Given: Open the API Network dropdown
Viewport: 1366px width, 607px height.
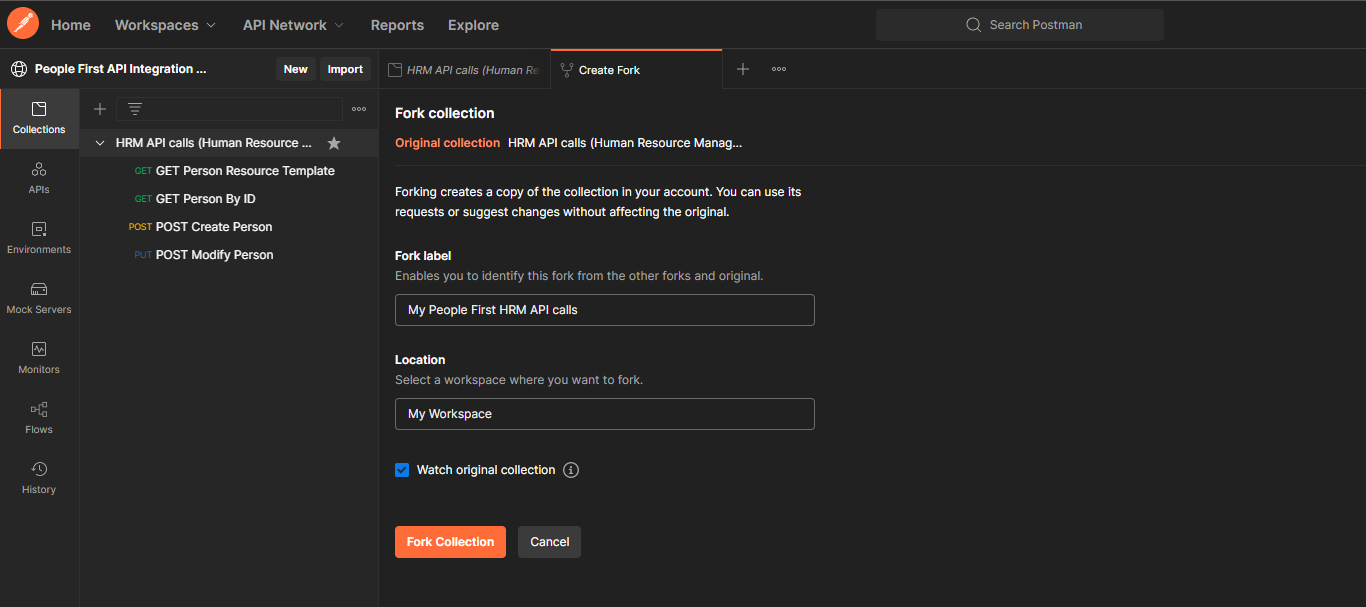Looking at the screenshot, I should point(292,24).
